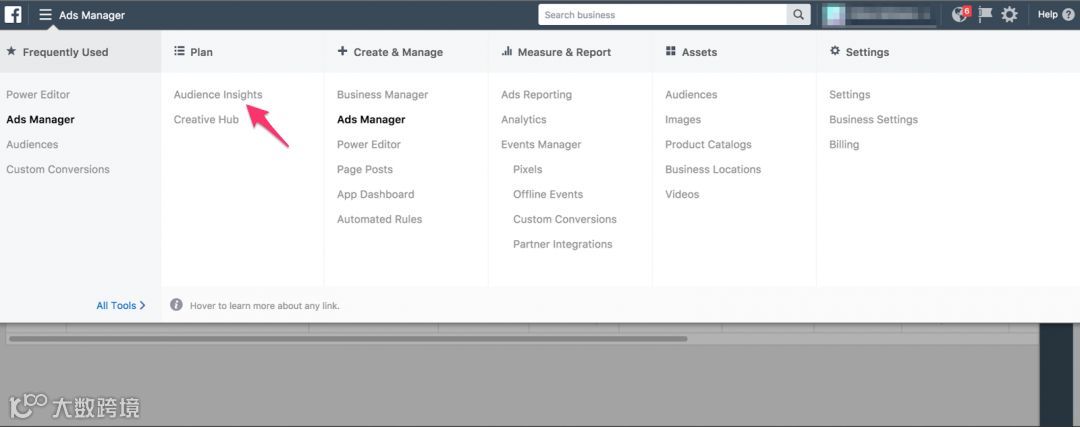Open Product Catalogs
Image resolution: width=1080 pixels, height=427 pixels.
(708, 145)
